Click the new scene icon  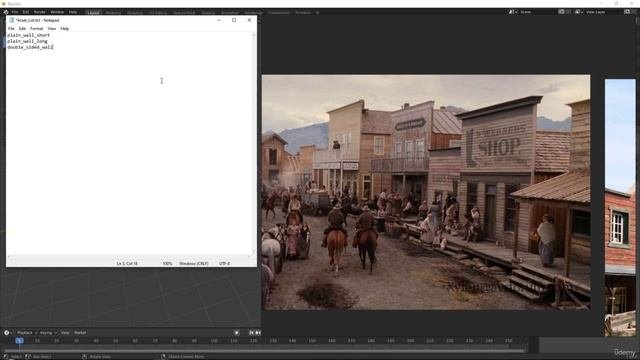(x=562, y=12)
